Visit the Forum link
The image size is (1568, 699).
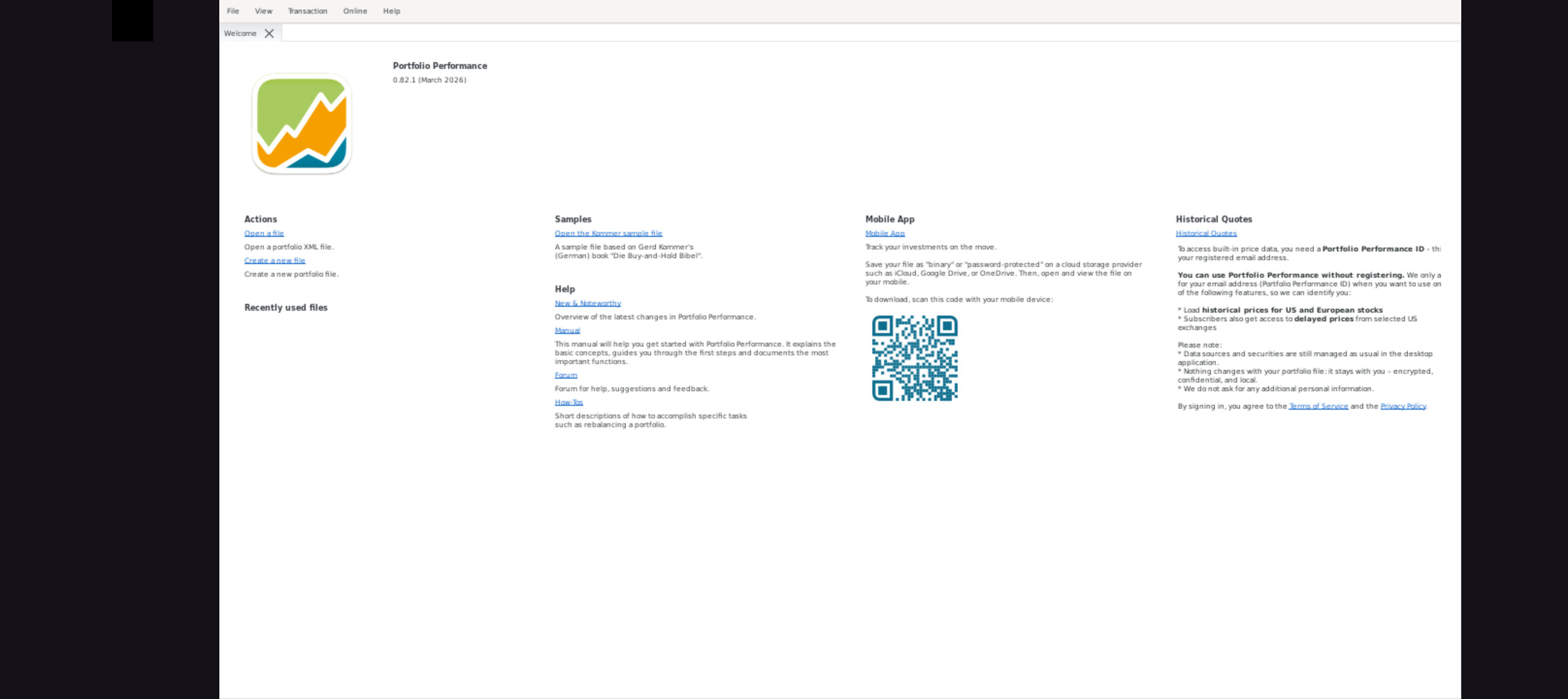[565, 375]
